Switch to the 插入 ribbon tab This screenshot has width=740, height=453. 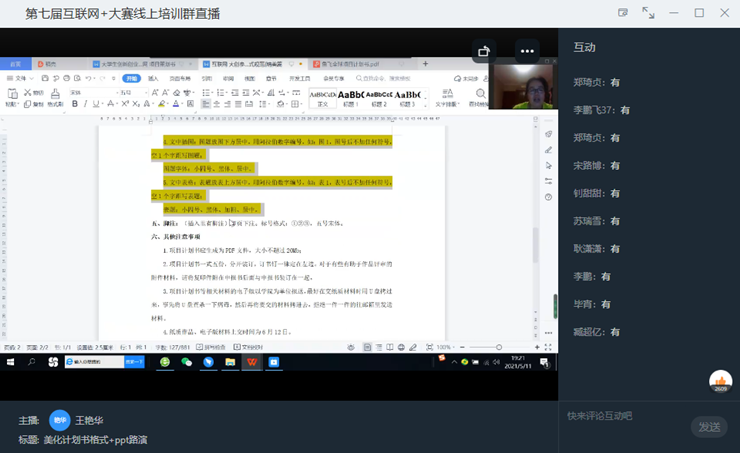click(154, 78)
